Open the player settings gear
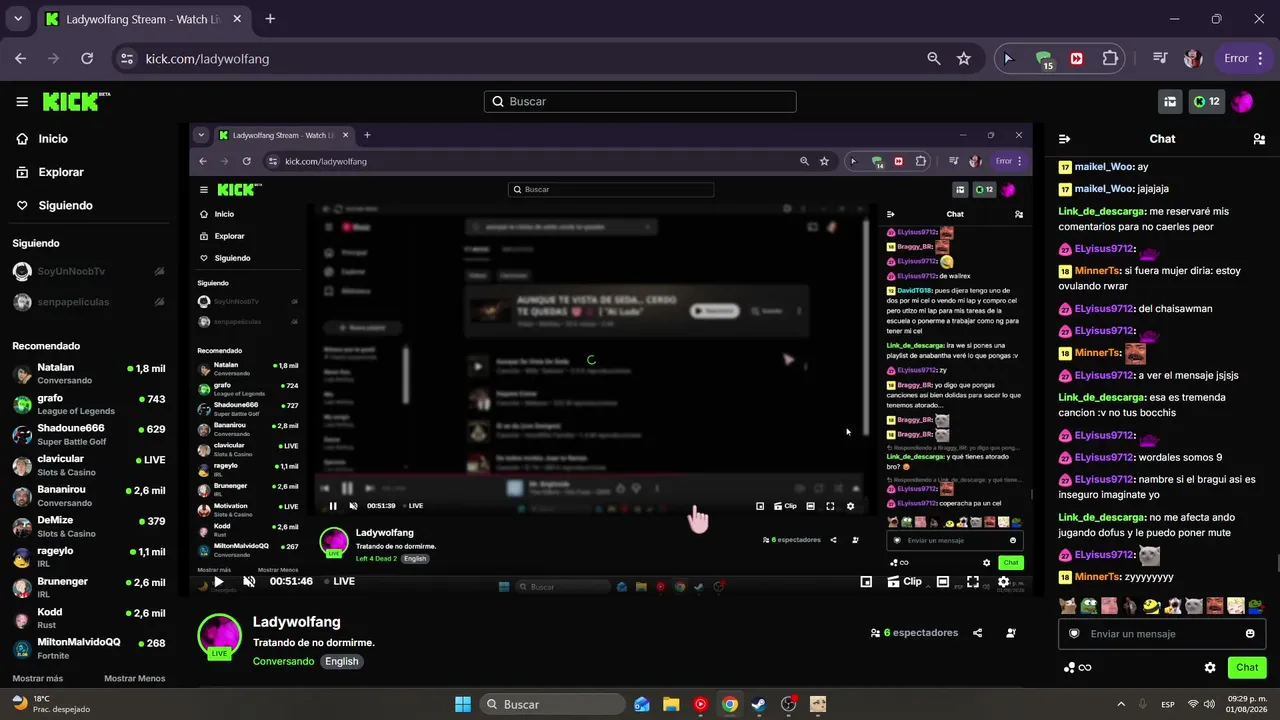 pos(1003,581)
